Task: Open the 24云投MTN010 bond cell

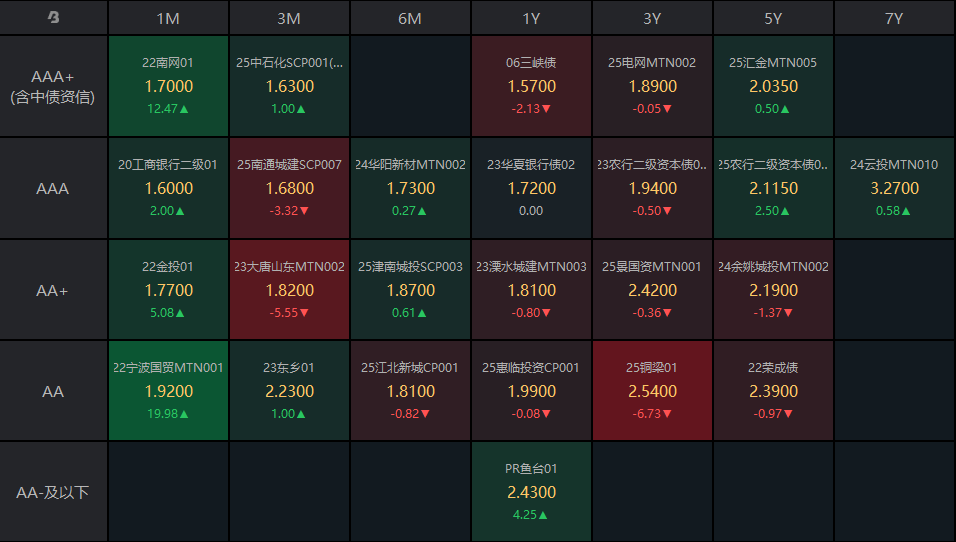Action: [x=894, y=188]
